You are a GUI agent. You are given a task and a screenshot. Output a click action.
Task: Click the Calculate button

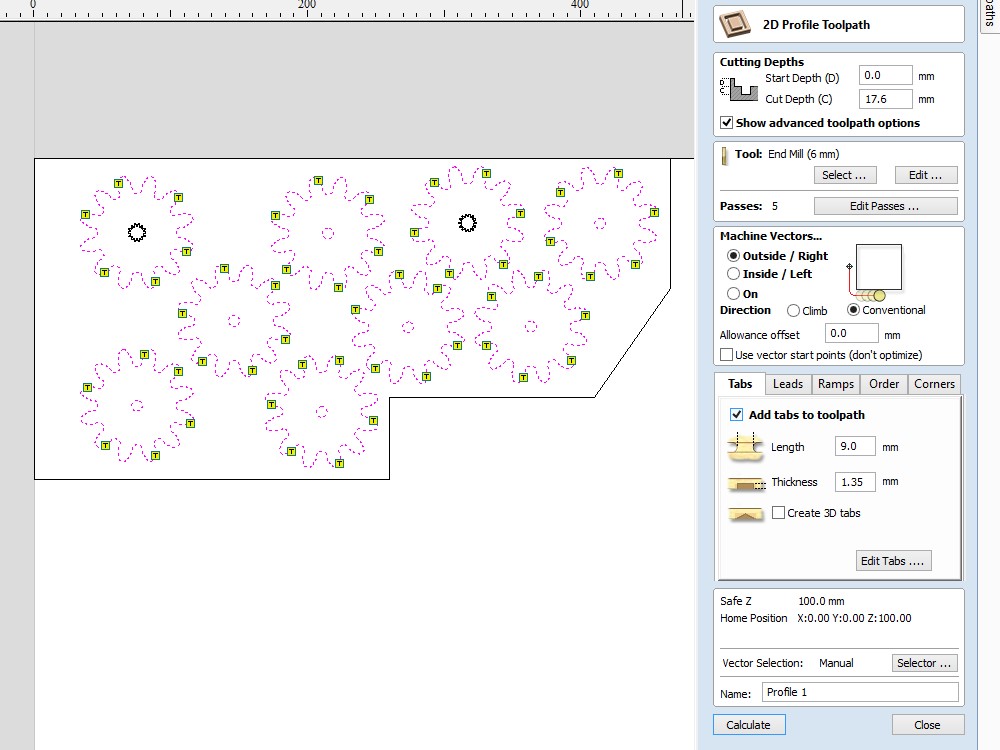(x=749, y=725)
